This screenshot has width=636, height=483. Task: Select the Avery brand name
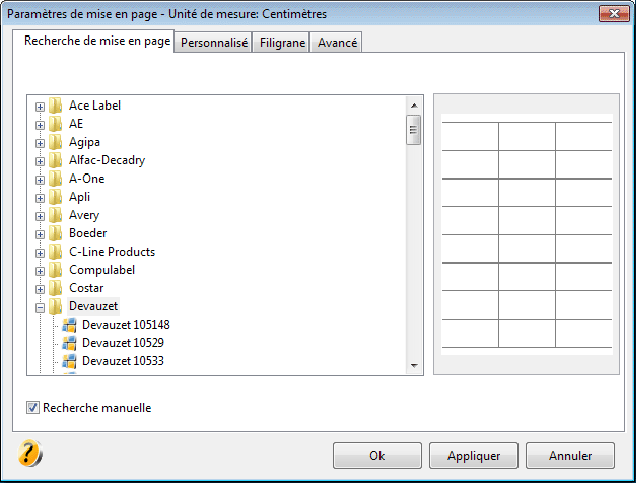point(84,215)
